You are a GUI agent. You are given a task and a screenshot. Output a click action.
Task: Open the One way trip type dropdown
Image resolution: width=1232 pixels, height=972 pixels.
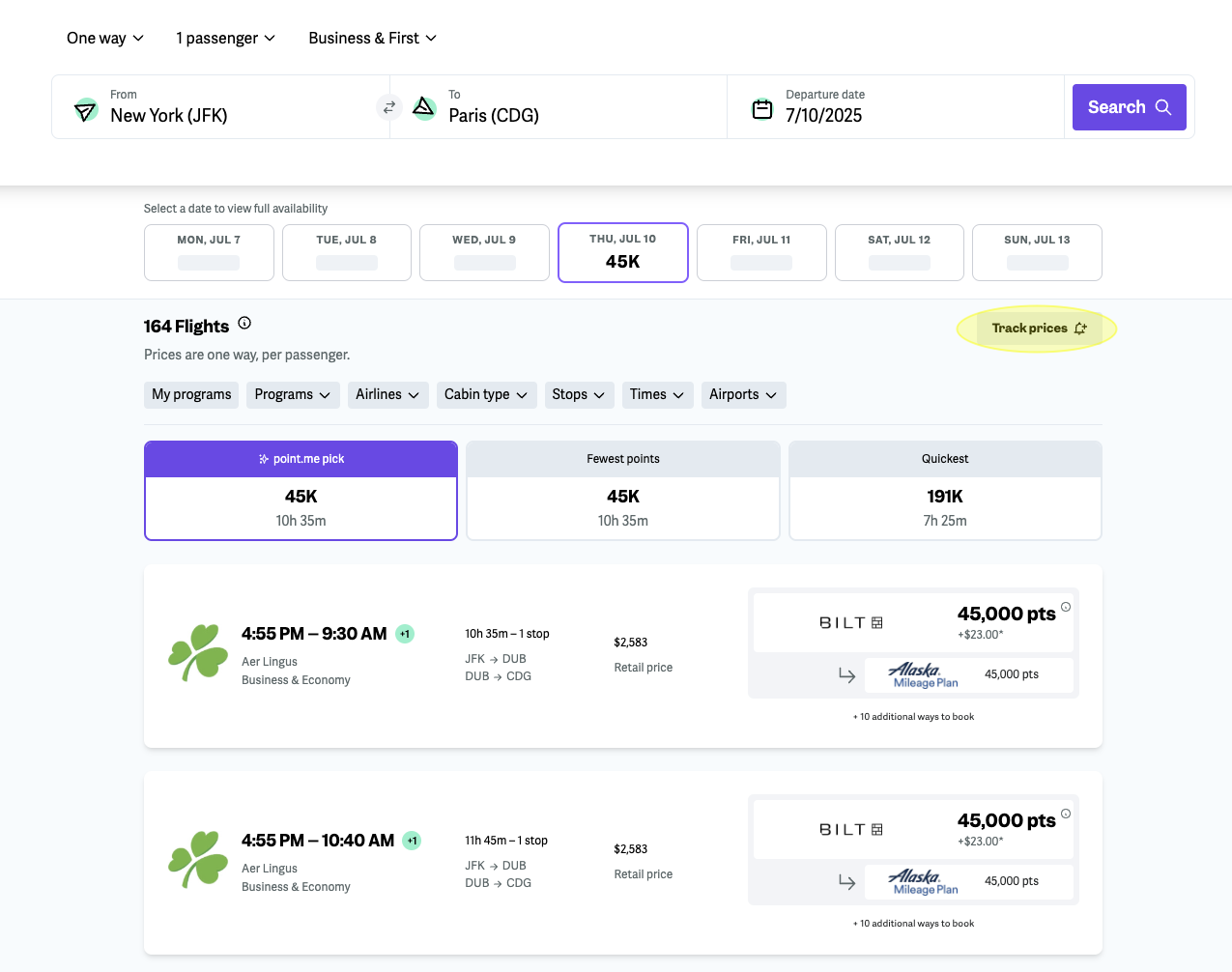(x=105, y=38)
